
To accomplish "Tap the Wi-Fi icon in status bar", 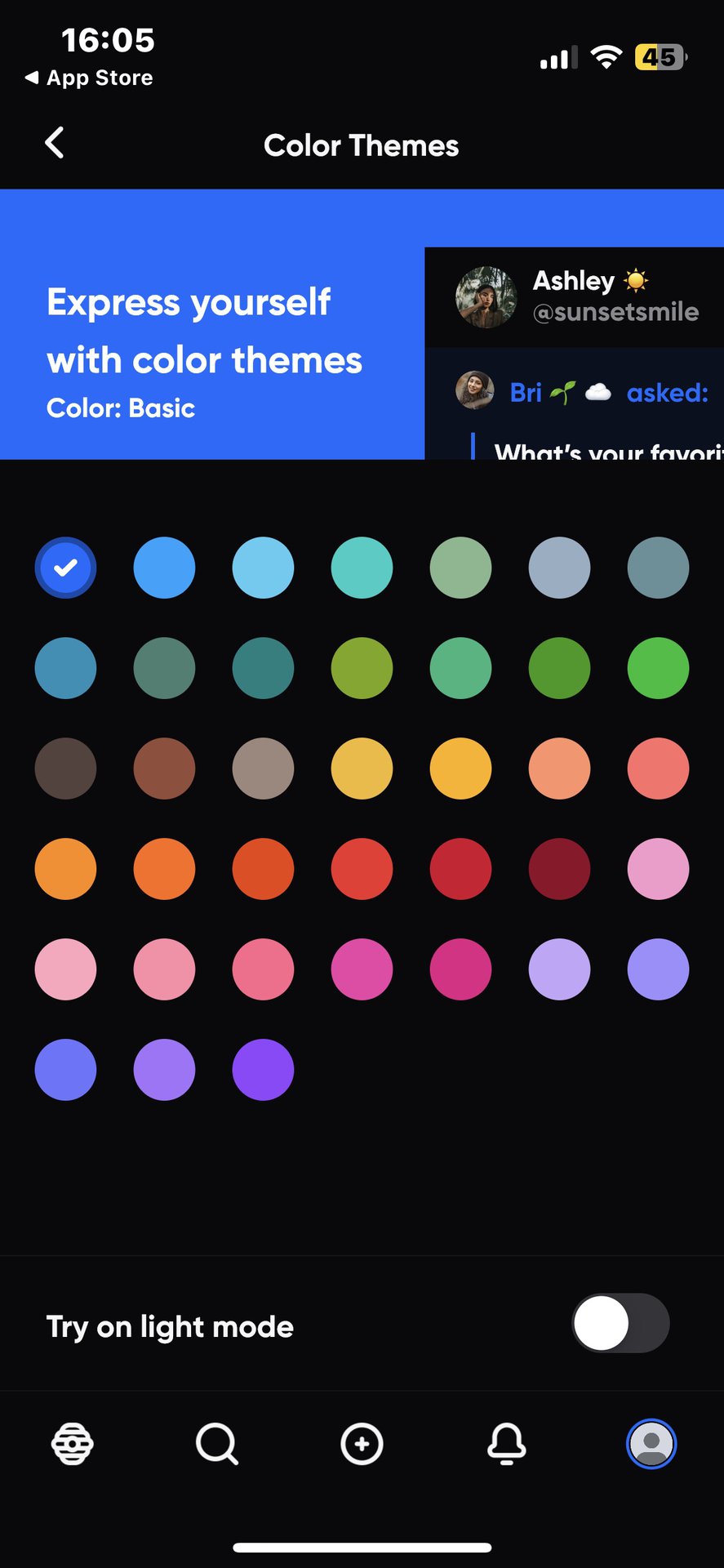I will point(606,57).
